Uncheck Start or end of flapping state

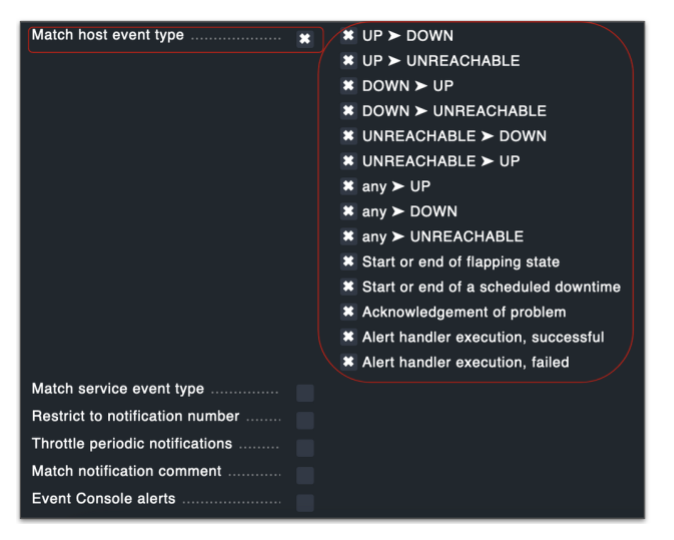[348, 262]
